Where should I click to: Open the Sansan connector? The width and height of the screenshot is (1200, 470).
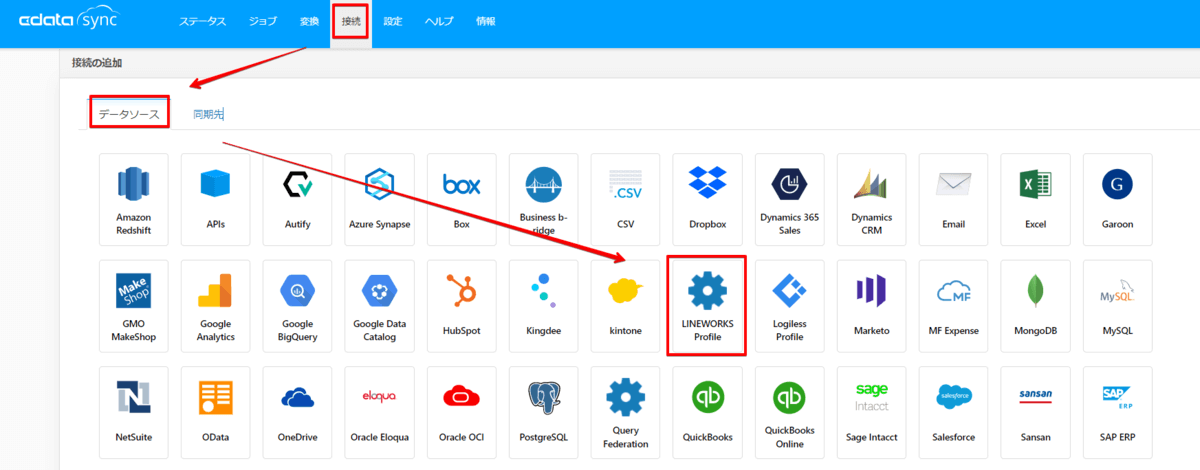tap(1036, 412)
